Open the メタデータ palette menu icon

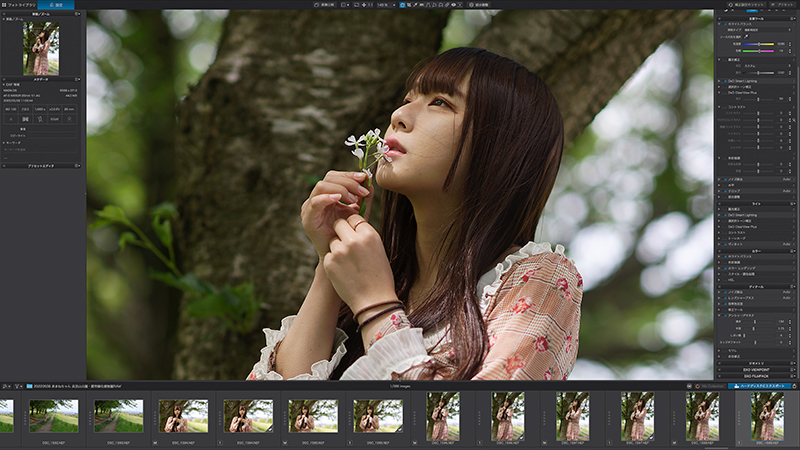(x=78, y=79)
